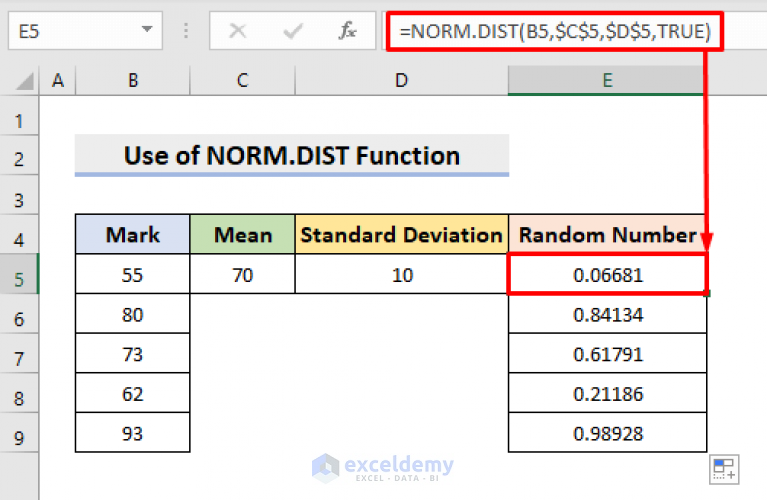Image resolution: width=767 pixels, height=500 pixels.
Task: Click the 'Standard Deviation' header cell
Action: click(402, 234)
